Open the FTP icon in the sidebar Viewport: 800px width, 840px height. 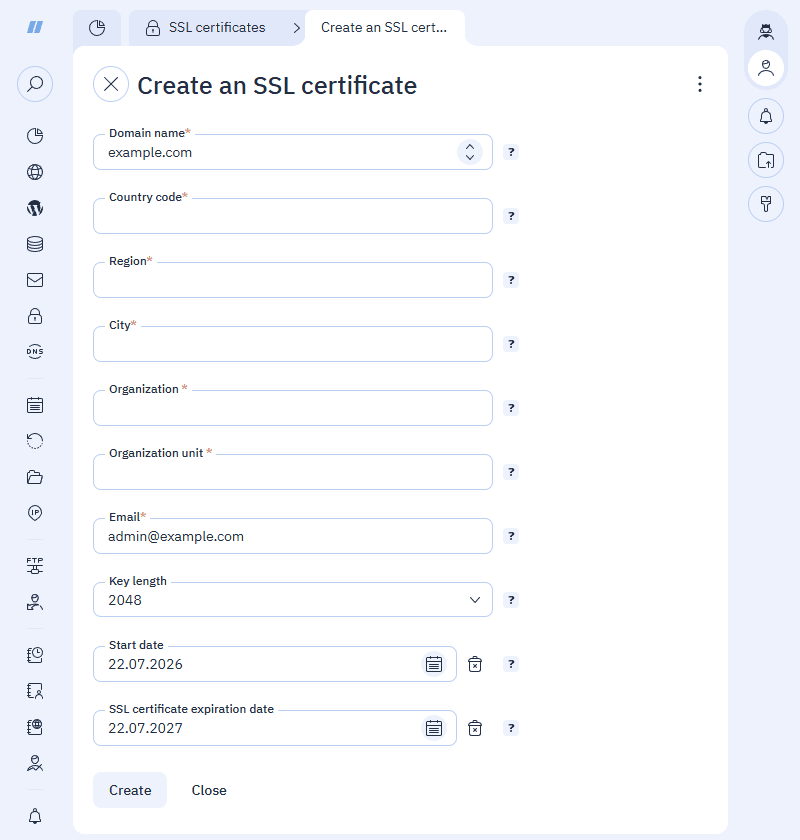pyautogui.click(x=35, y=566)
